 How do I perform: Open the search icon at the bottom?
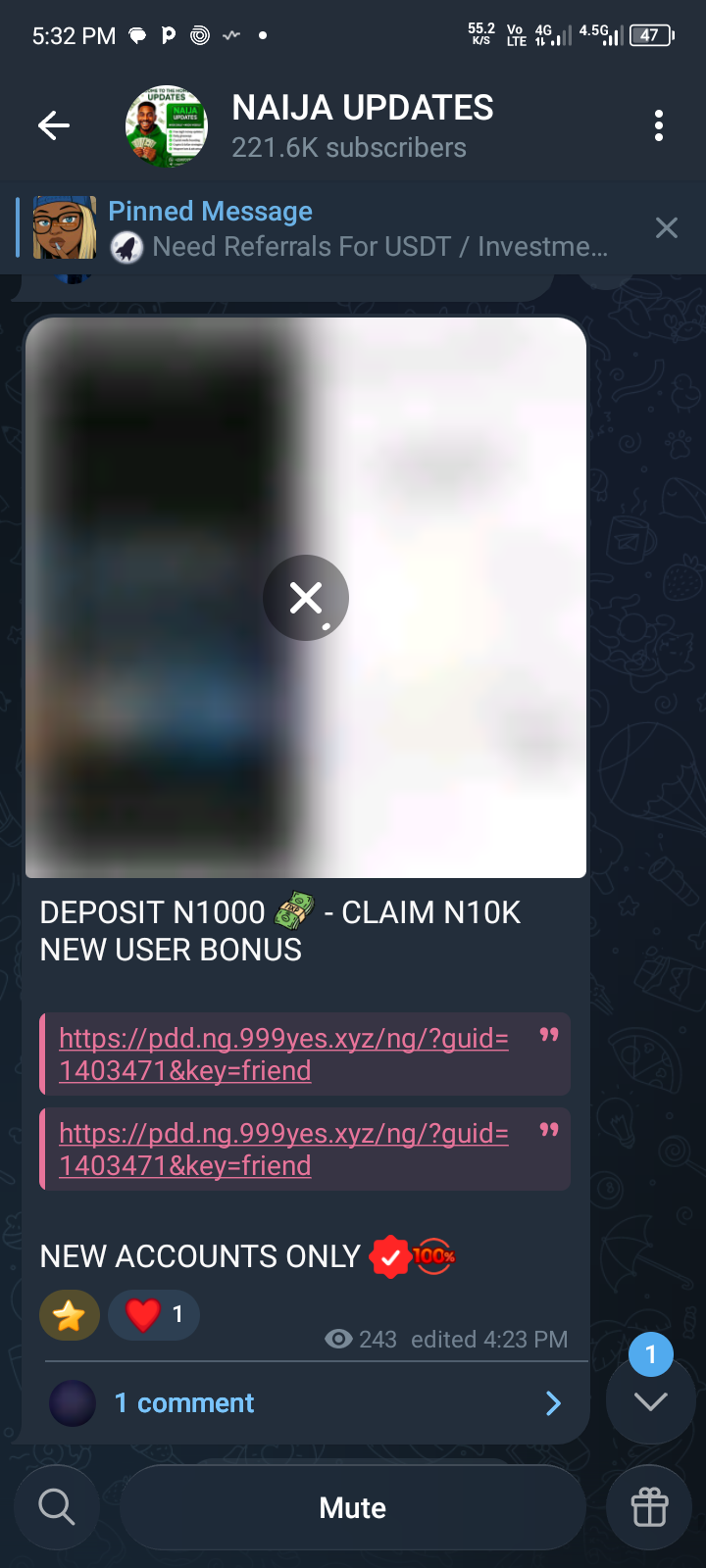(57, 1507)
